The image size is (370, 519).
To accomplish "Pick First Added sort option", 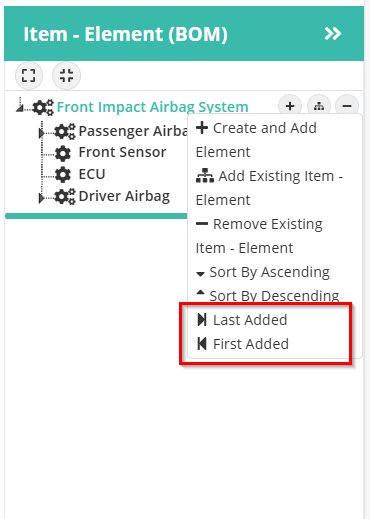I will [x=243, y=344].
